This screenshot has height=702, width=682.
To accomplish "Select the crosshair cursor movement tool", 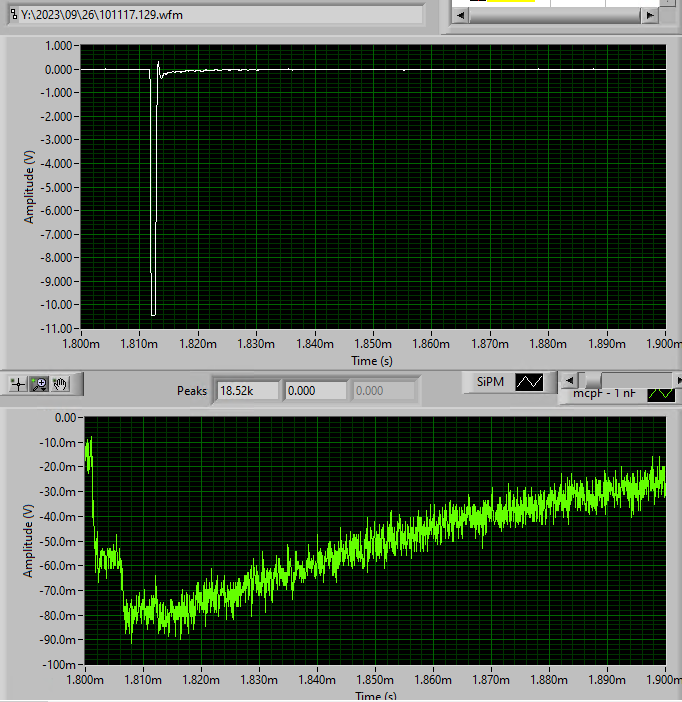I will (x=17, y=383).
